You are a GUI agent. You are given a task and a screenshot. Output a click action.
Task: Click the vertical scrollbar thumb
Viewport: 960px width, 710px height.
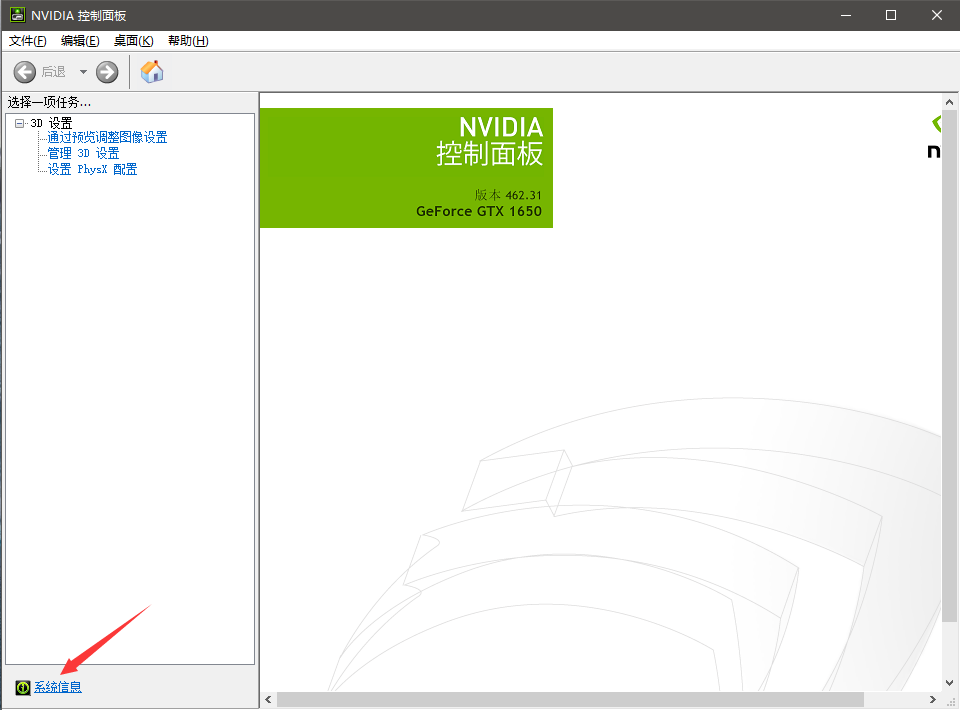pos(949,366)
